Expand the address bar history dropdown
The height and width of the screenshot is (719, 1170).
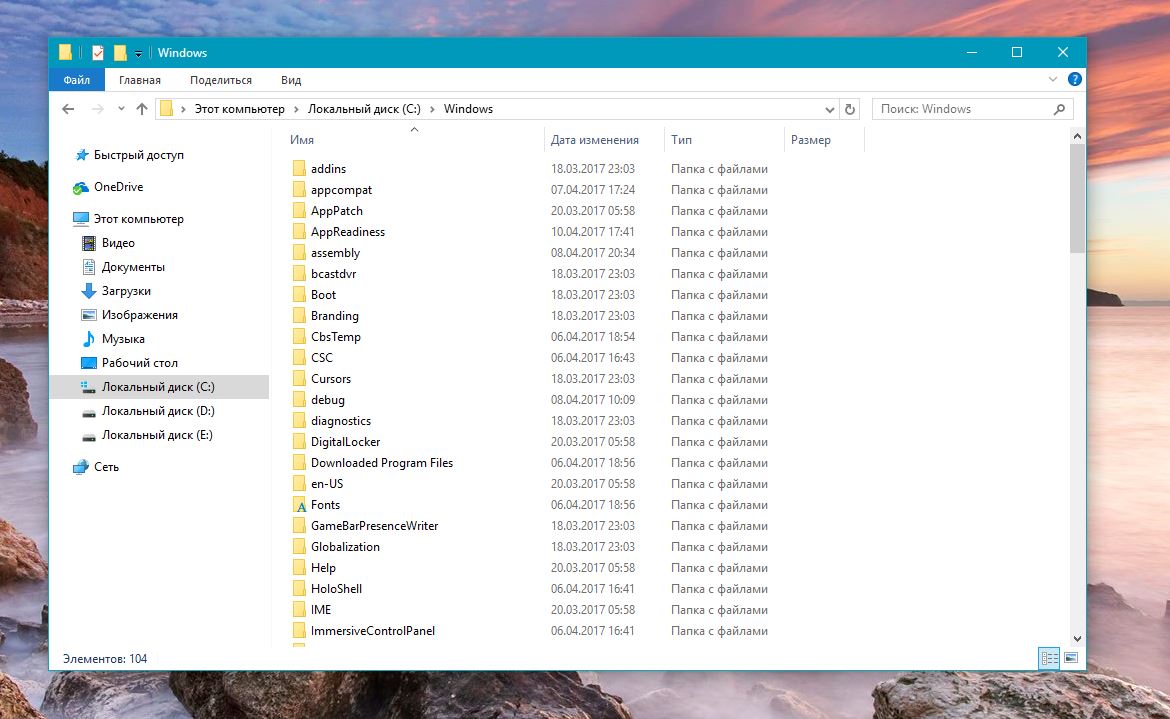click(829, 110)
